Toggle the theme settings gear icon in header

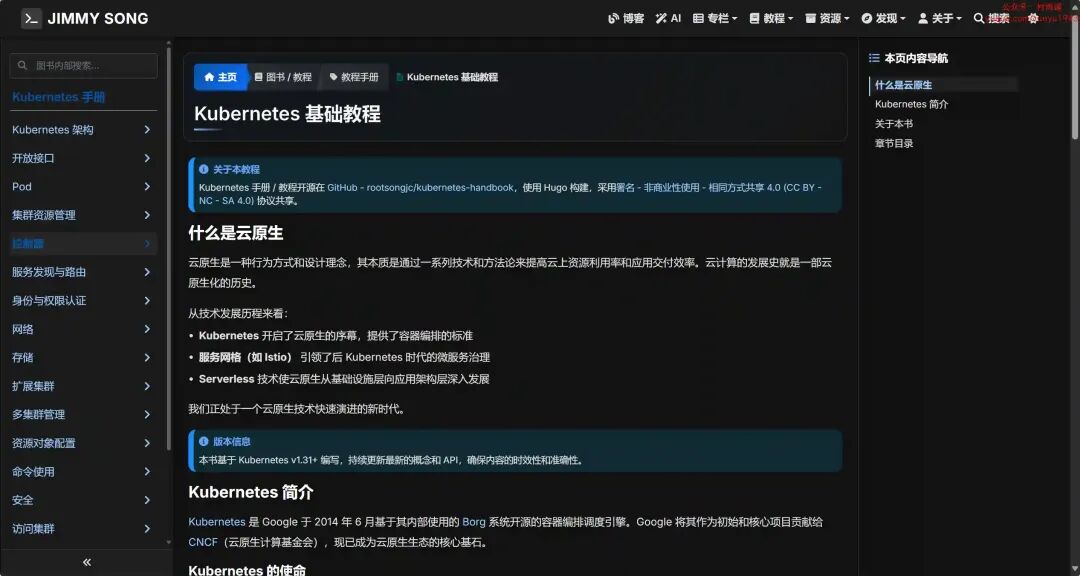pyautogui.click(x=1033, y=19)
